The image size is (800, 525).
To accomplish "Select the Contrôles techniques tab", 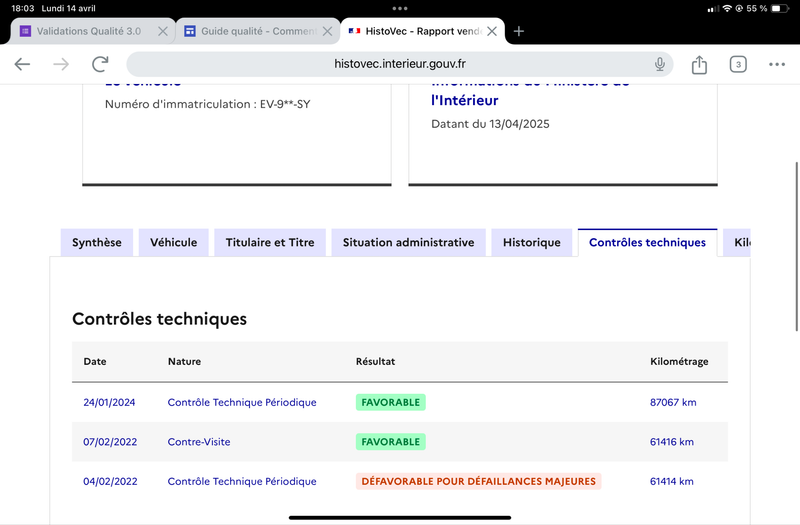I will [647, 242].
